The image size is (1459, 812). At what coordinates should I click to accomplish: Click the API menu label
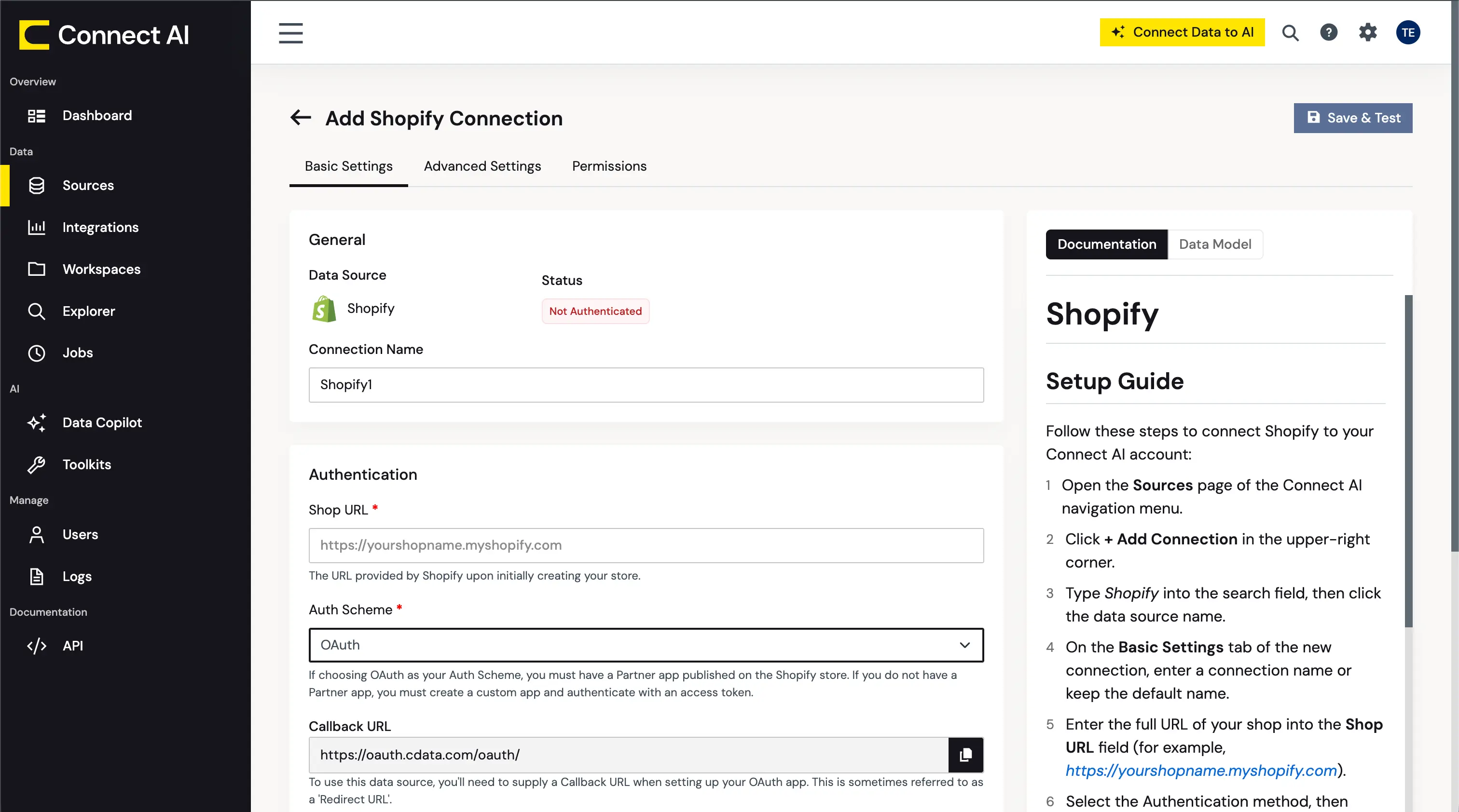point(72,646)
